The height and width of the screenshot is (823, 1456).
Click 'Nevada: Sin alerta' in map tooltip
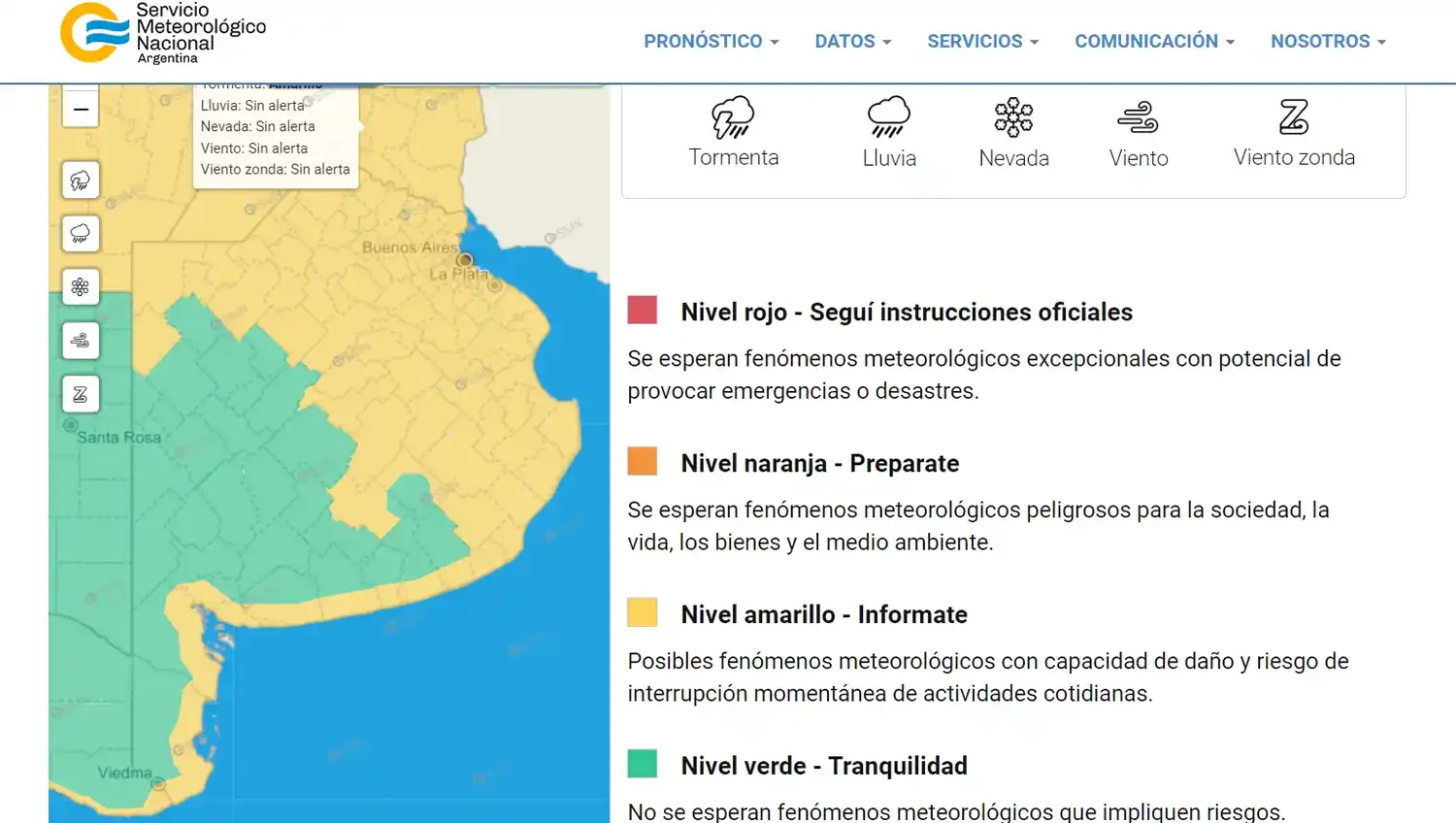pos(258,126)
